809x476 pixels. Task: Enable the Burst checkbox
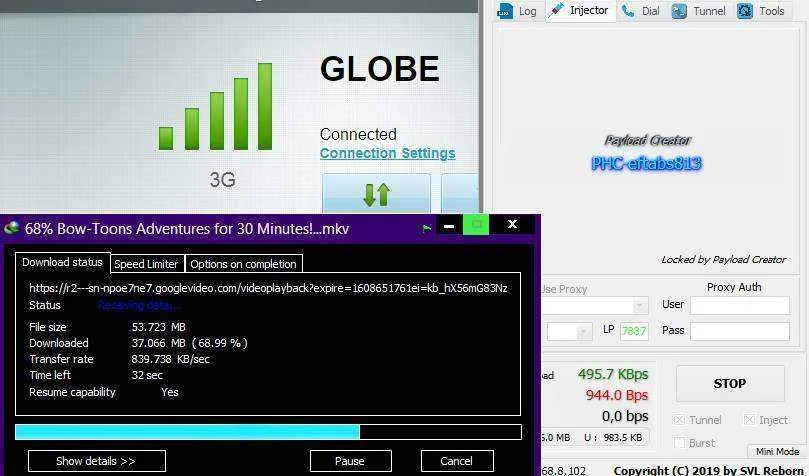[679, 443]
